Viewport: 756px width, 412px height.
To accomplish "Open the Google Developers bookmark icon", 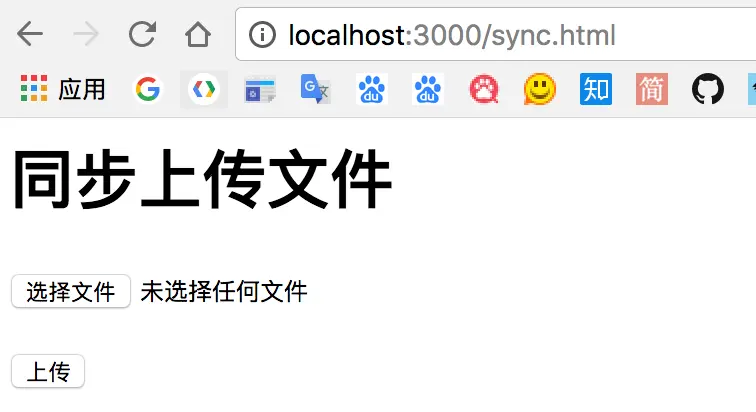I will click(203, 89).
